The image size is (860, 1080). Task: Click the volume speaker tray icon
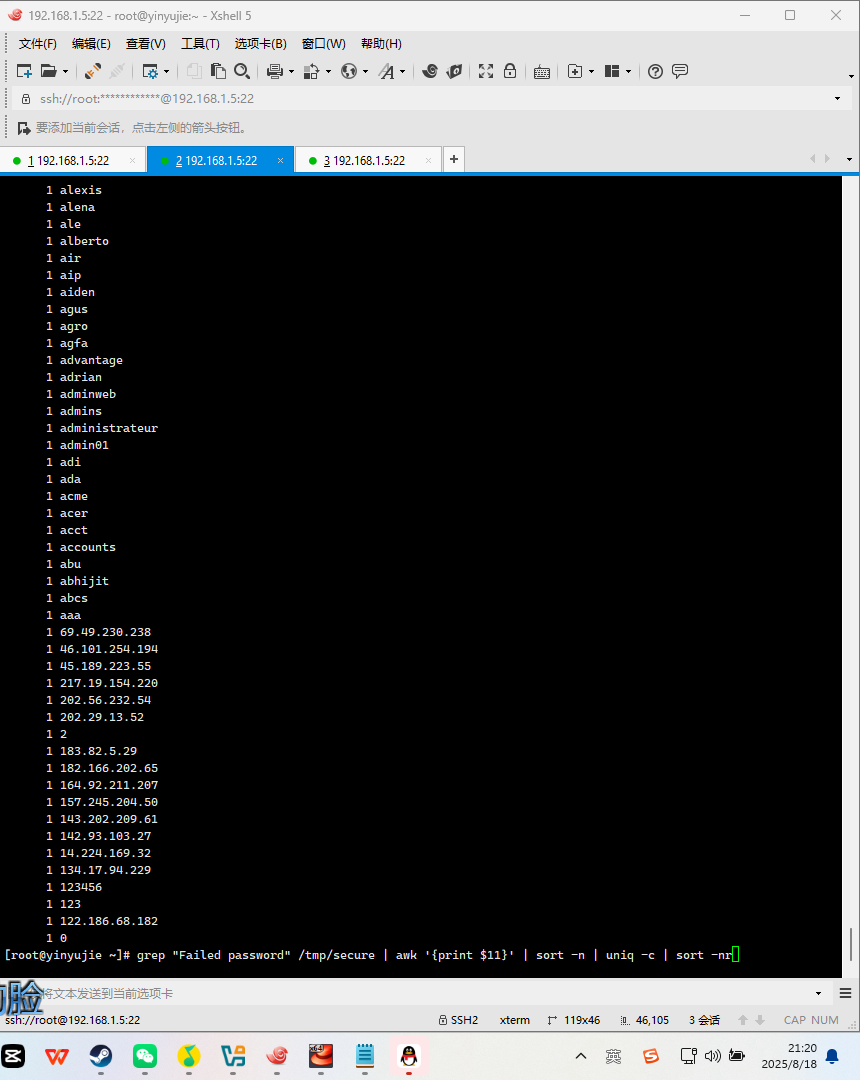pos(713,1056)
